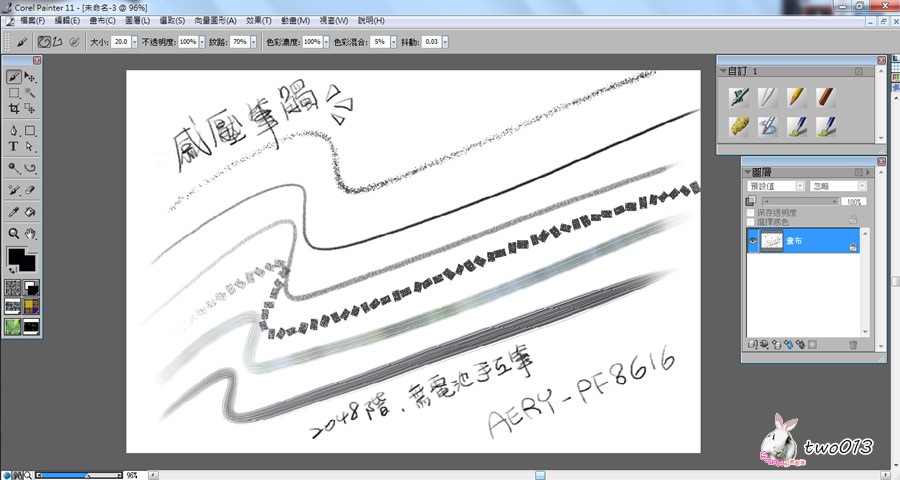Click the zoom slider at bottom

79,475
